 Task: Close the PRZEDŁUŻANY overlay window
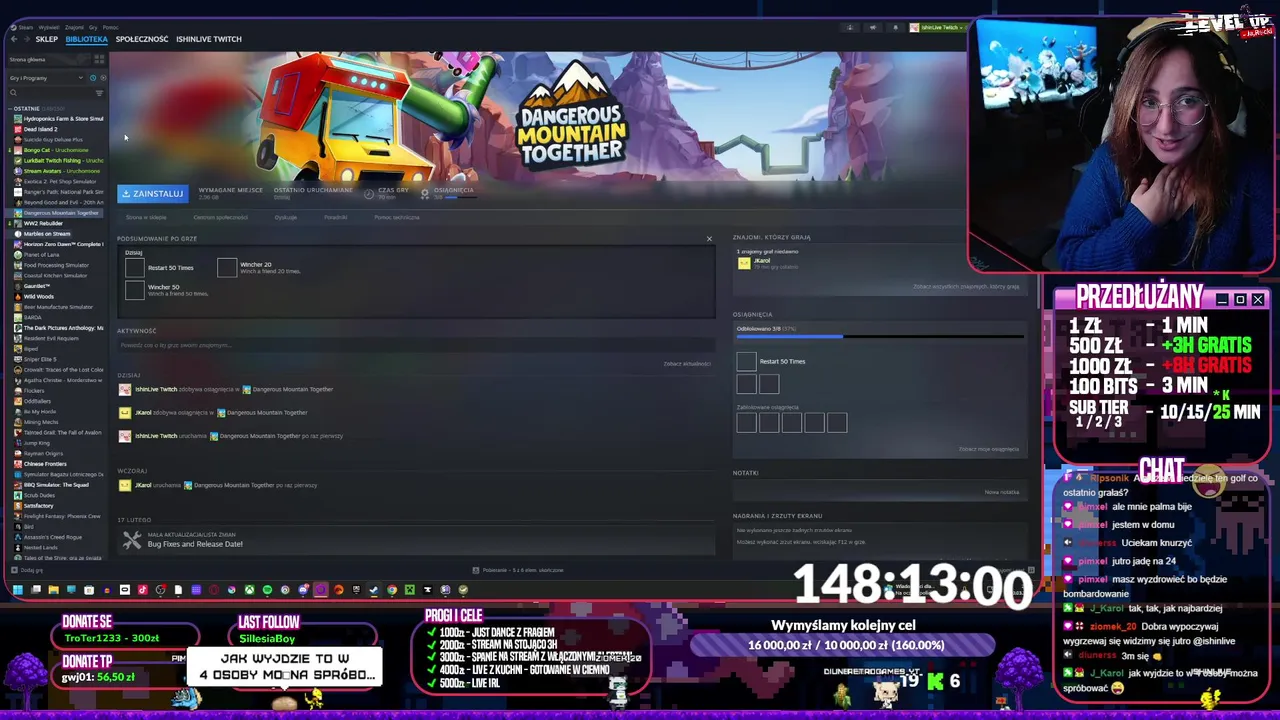tap(1258, 300)
